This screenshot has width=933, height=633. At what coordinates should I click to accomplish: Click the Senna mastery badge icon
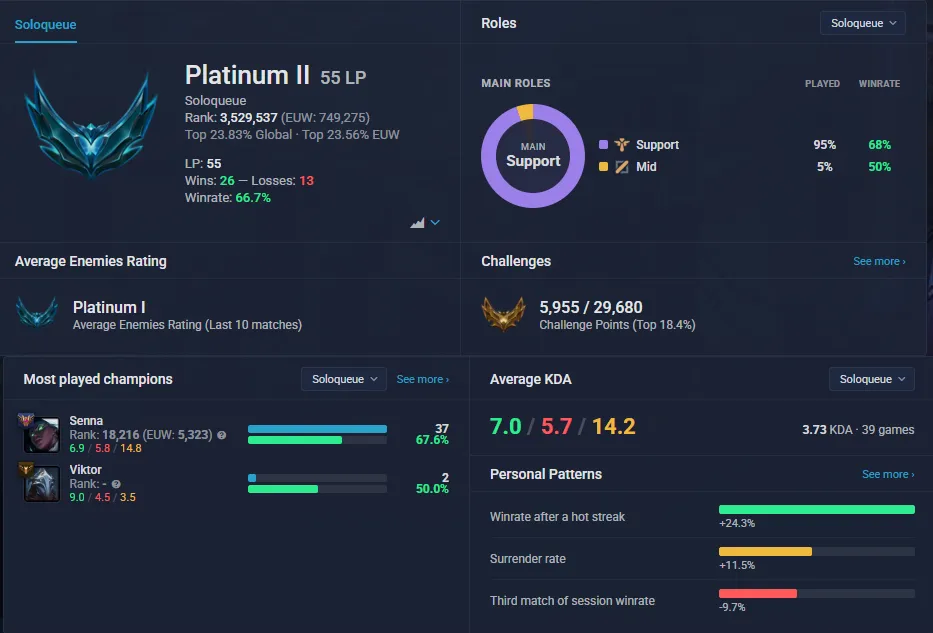26,420
